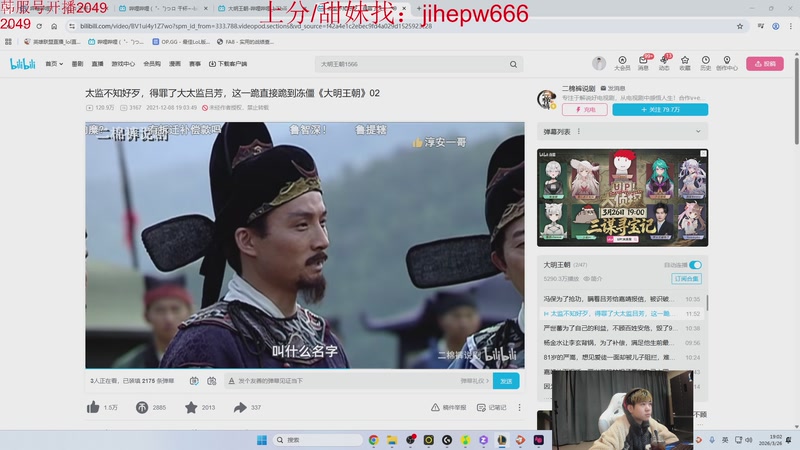
Task: Open danmaku settings icon
Action: (212, 381)
